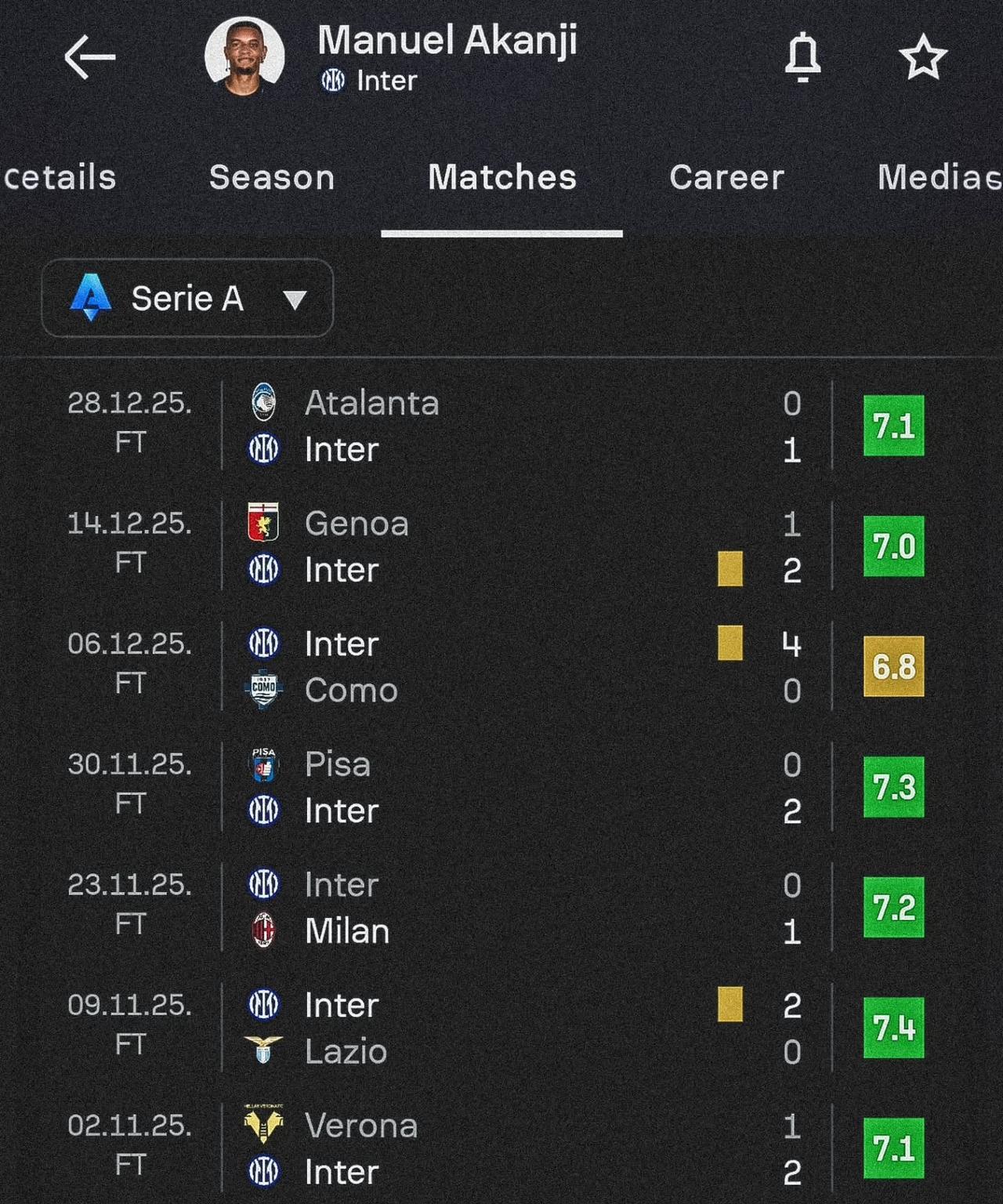Click the dropdown arrow beside Serie A
This screenshot has height=1204, width=1003.
tap(295, 299)
